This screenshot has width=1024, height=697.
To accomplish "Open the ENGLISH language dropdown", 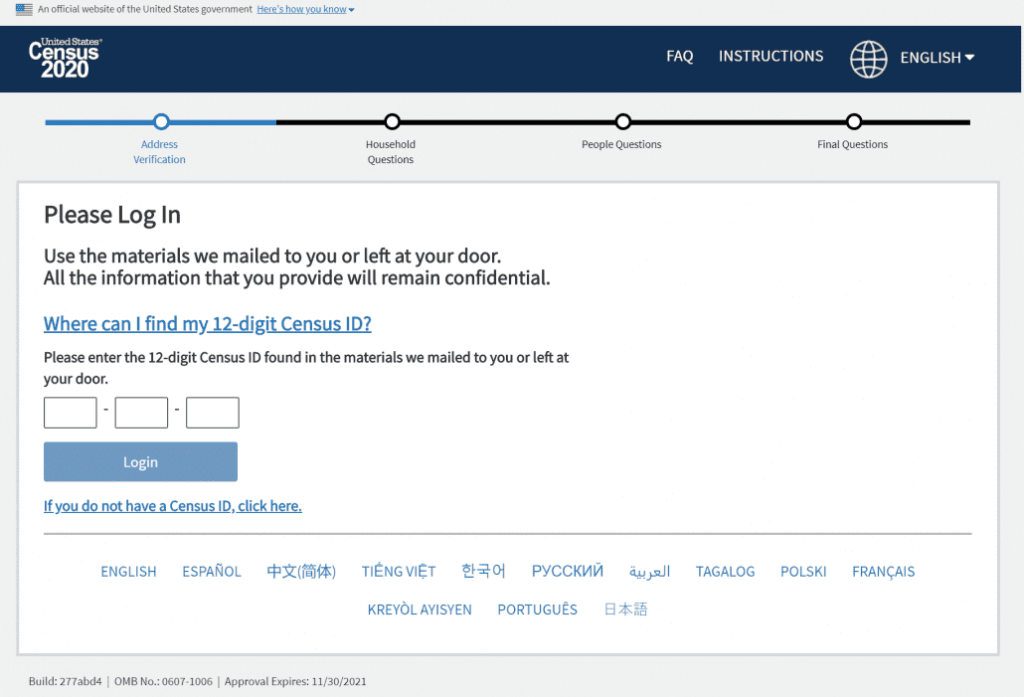I will pyautogui.click(x=936, y=57).
